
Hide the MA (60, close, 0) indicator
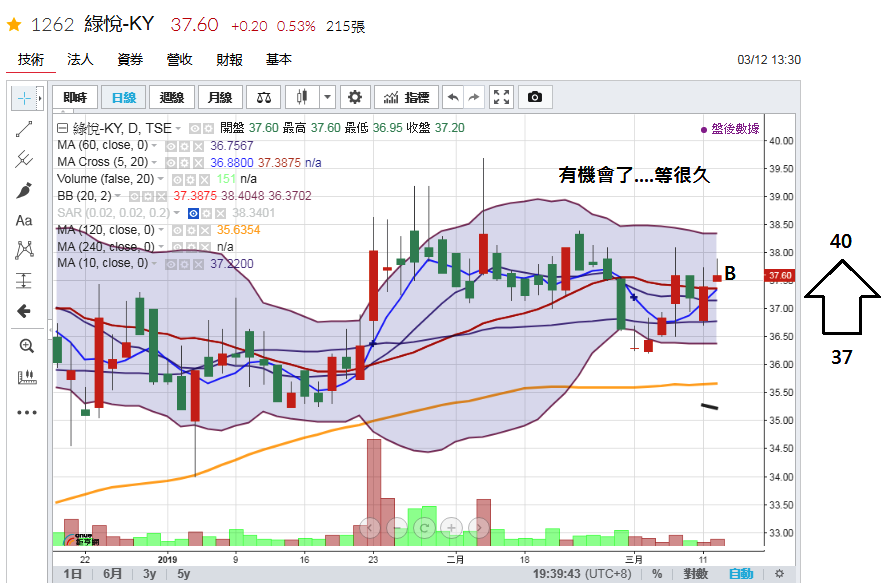(170, 146)
